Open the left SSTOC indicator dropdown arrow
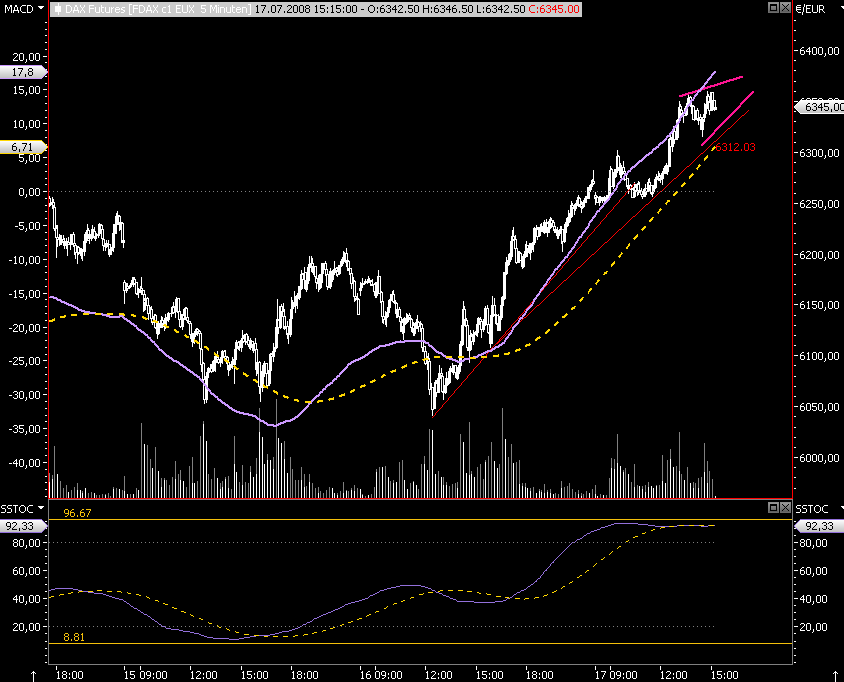This screenshot has height=682, width=844. pos(41,508)
